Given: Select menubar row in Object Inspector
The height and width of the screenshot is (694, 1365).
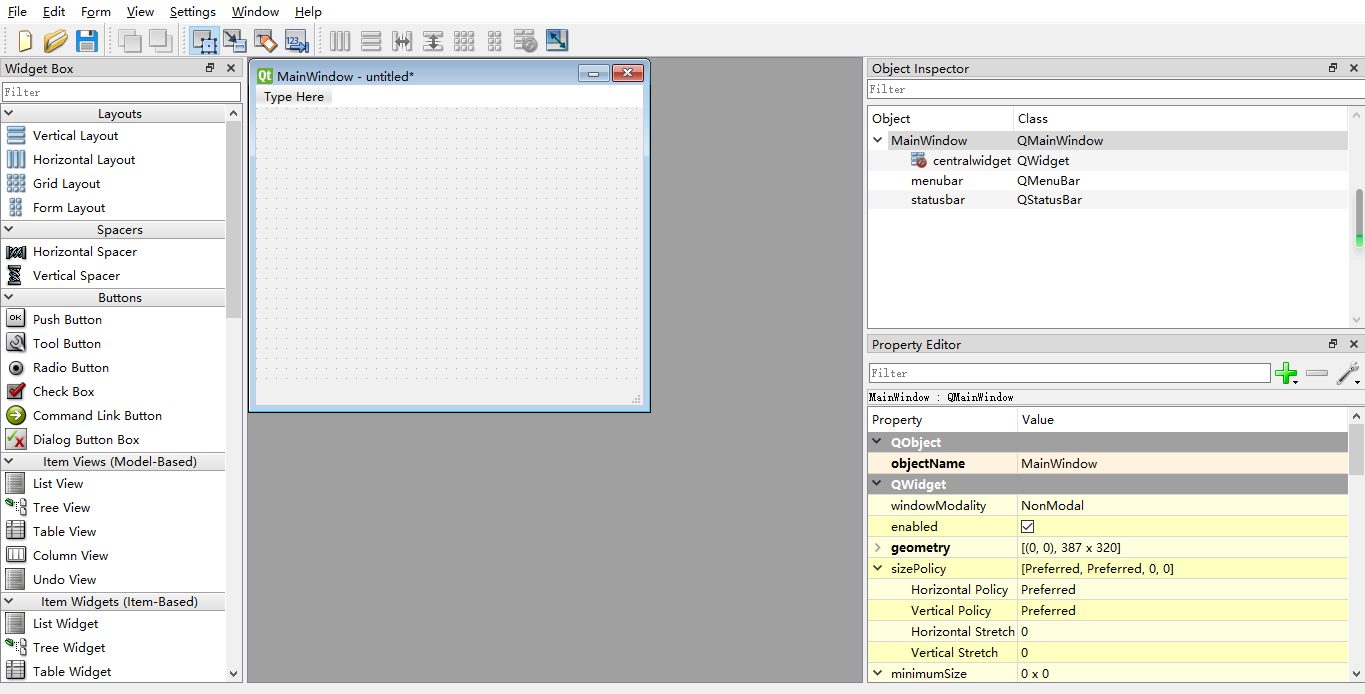Looking at the screenshot, I should point(1108,181).
